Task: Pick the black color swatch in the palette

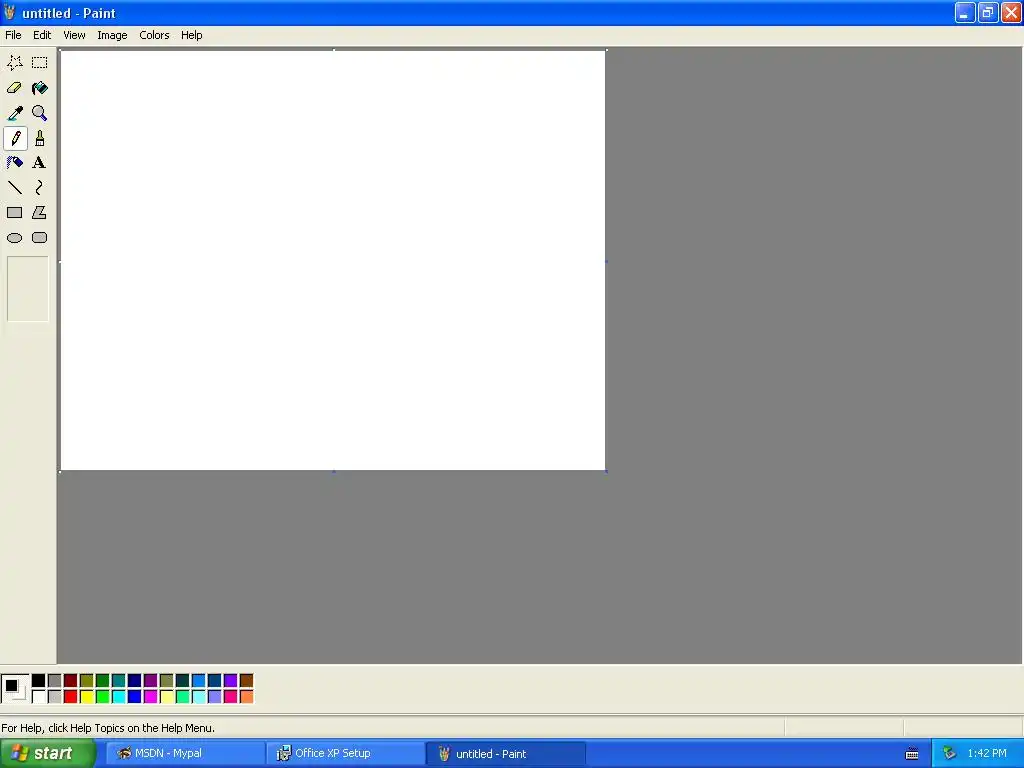Action: (39, 681)
